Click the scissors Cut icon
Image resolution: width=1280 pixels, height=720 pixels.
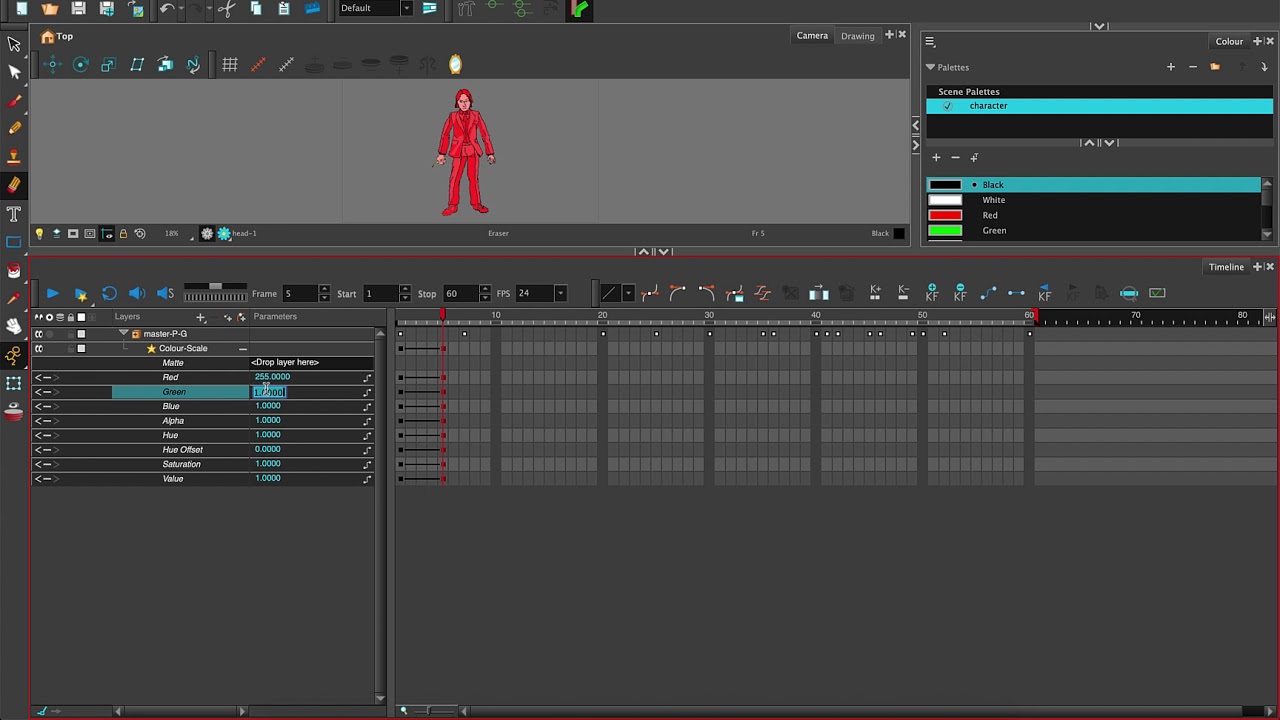tap(227, 9)
